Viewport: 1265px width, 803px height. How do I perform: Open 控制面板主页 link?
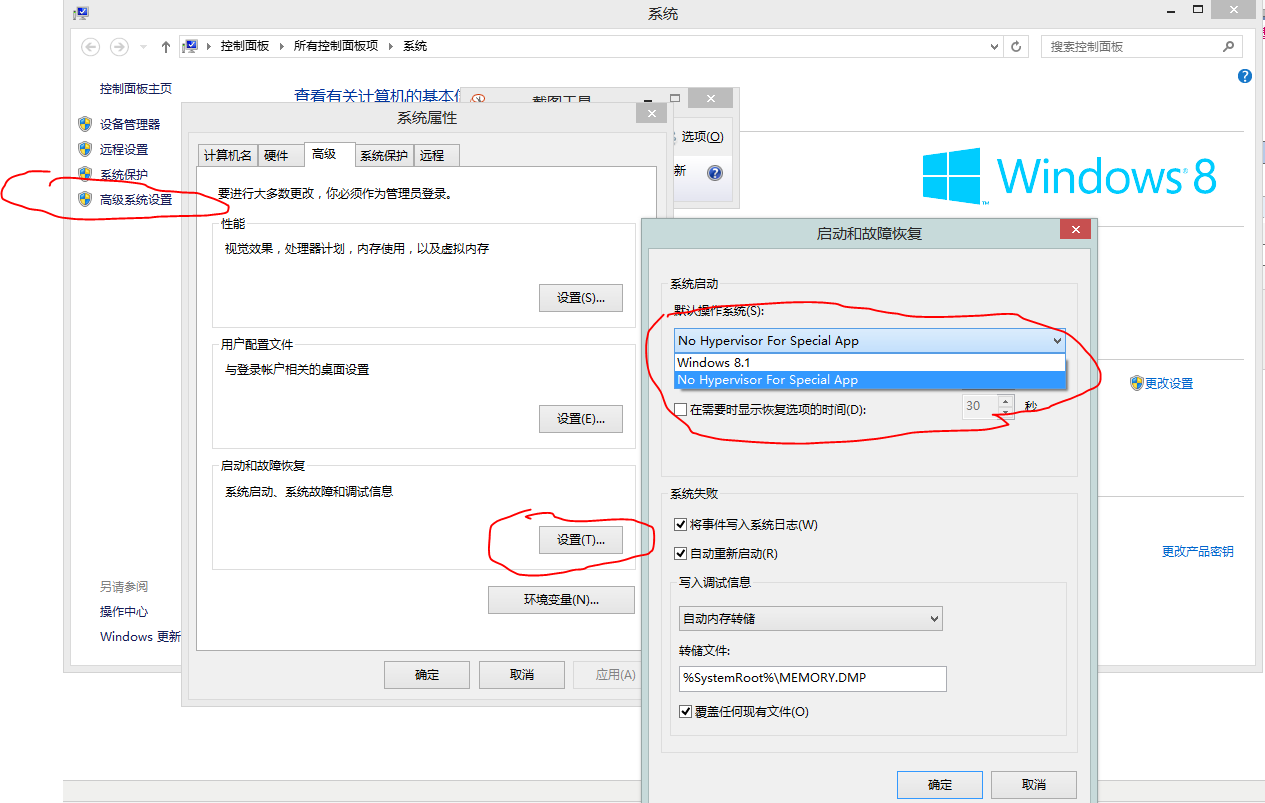(136, 88)
